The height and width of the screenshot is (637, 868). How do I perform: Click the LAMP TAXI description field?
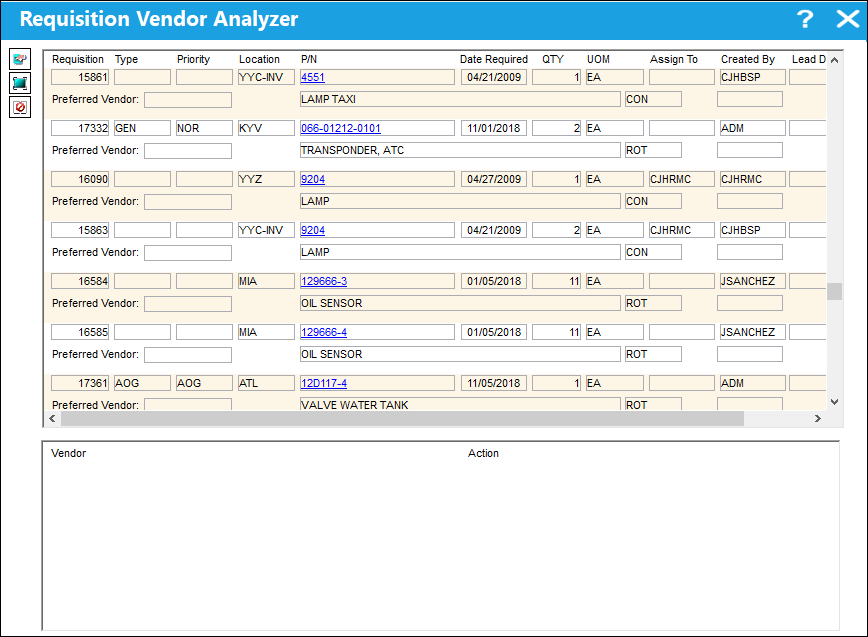pos(460,100)
